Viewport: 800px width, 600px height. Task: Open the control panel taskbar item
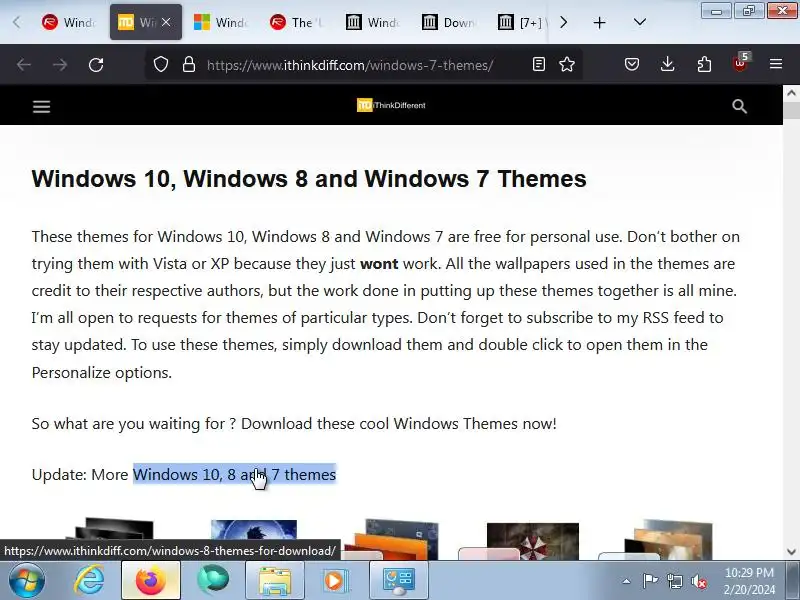tap(398, 580)
